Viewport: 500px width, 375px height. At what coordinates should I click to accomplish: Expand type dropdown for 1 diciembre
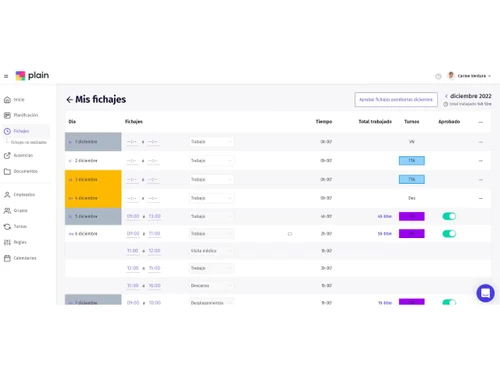pyautogui.click(x=211, y=142)
